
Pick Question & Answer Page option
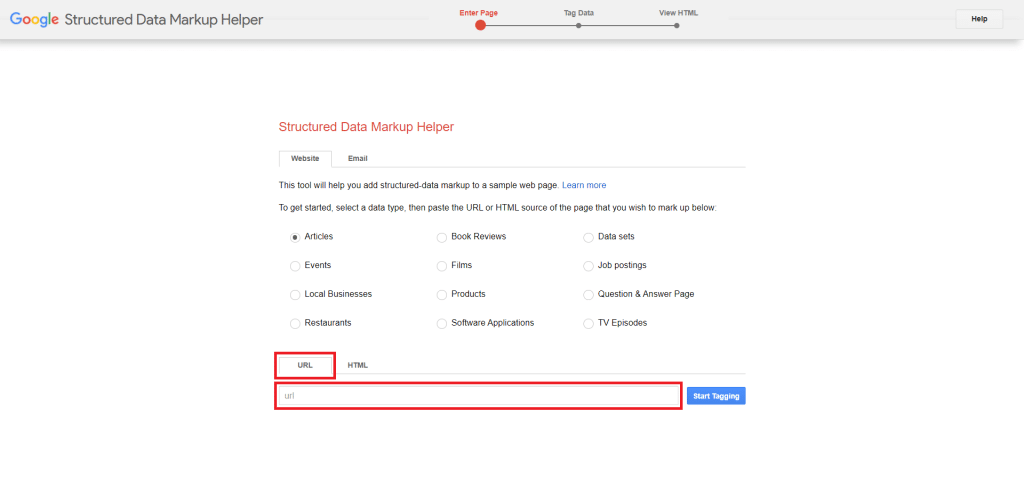pyautogui.click(x=588, y=295)
